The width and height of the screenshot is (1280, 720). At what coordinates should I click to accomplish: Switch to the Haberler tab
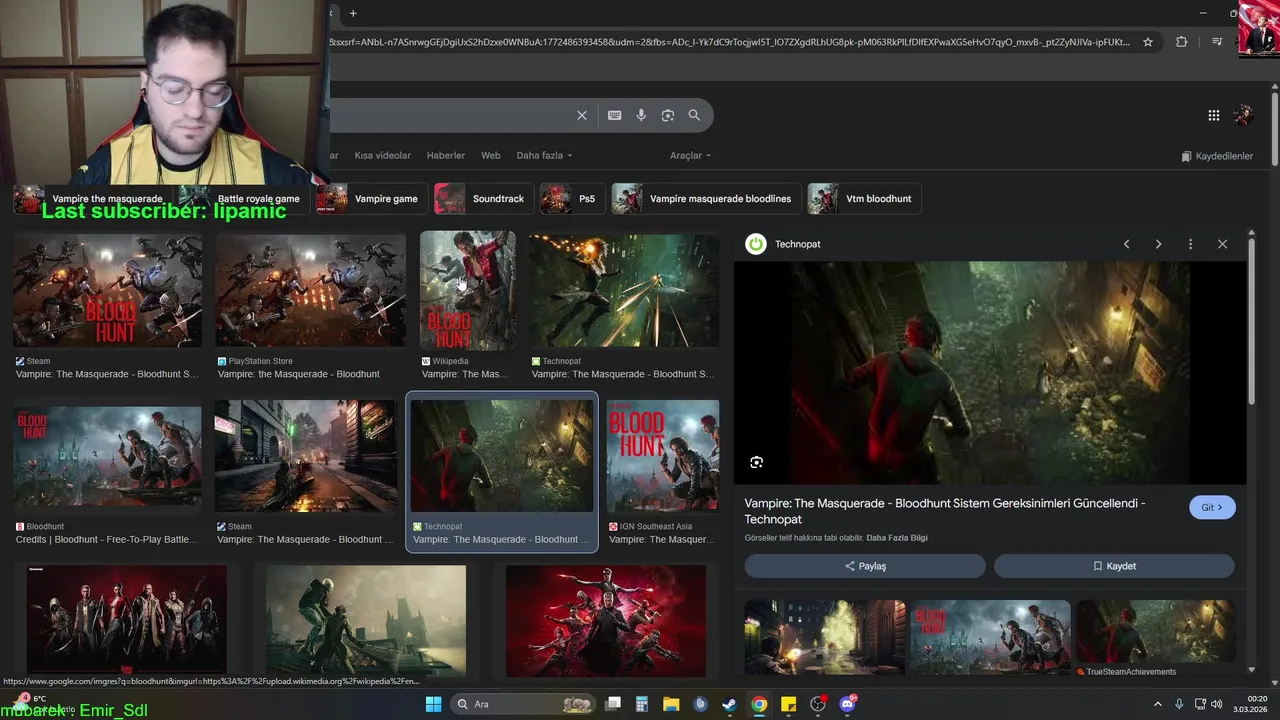[x=446, y=155]
